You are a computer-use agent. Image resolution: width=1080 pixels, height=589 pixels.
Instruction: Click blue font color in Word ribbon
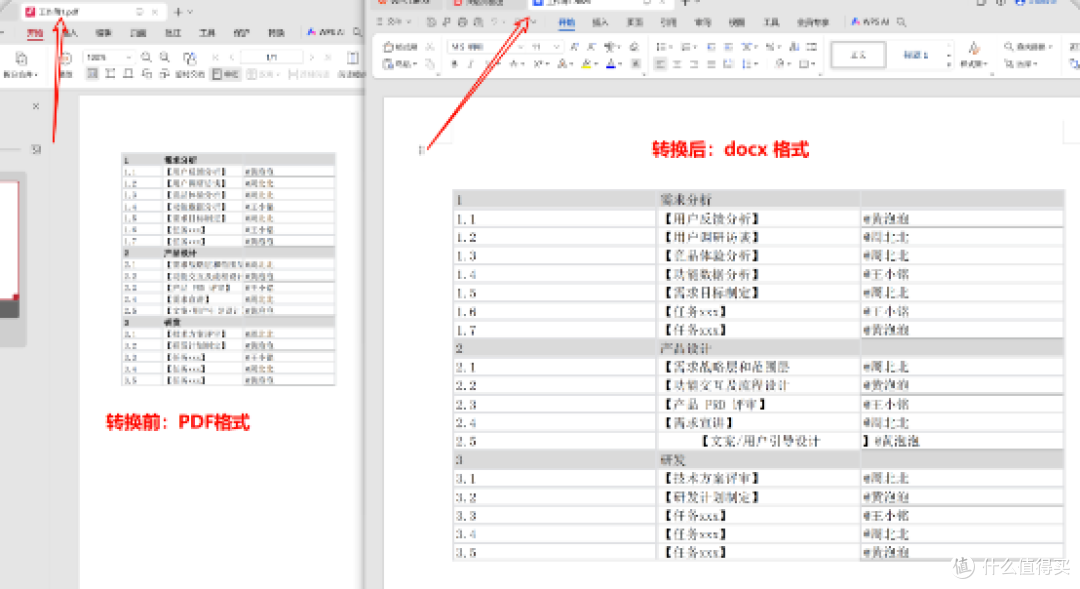pyautogui.click(x=611, y=64)
